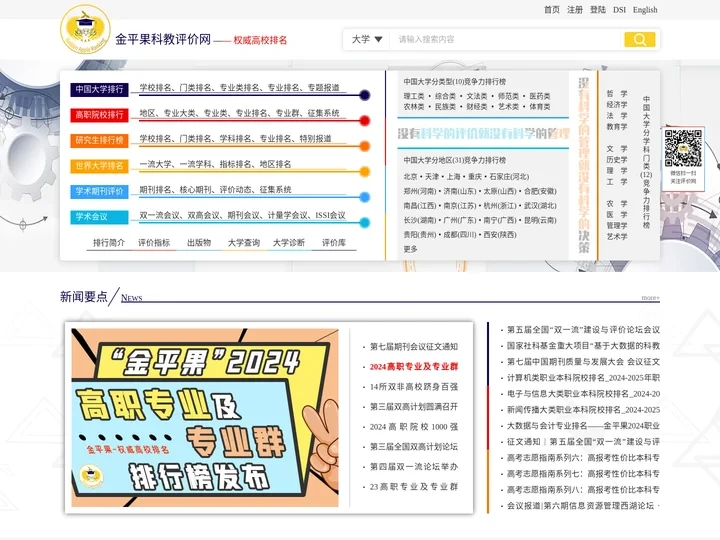Screen dimensions: 720x540
Task: Open 高考志愿指南系列六 article
Action: click(583, 458)
